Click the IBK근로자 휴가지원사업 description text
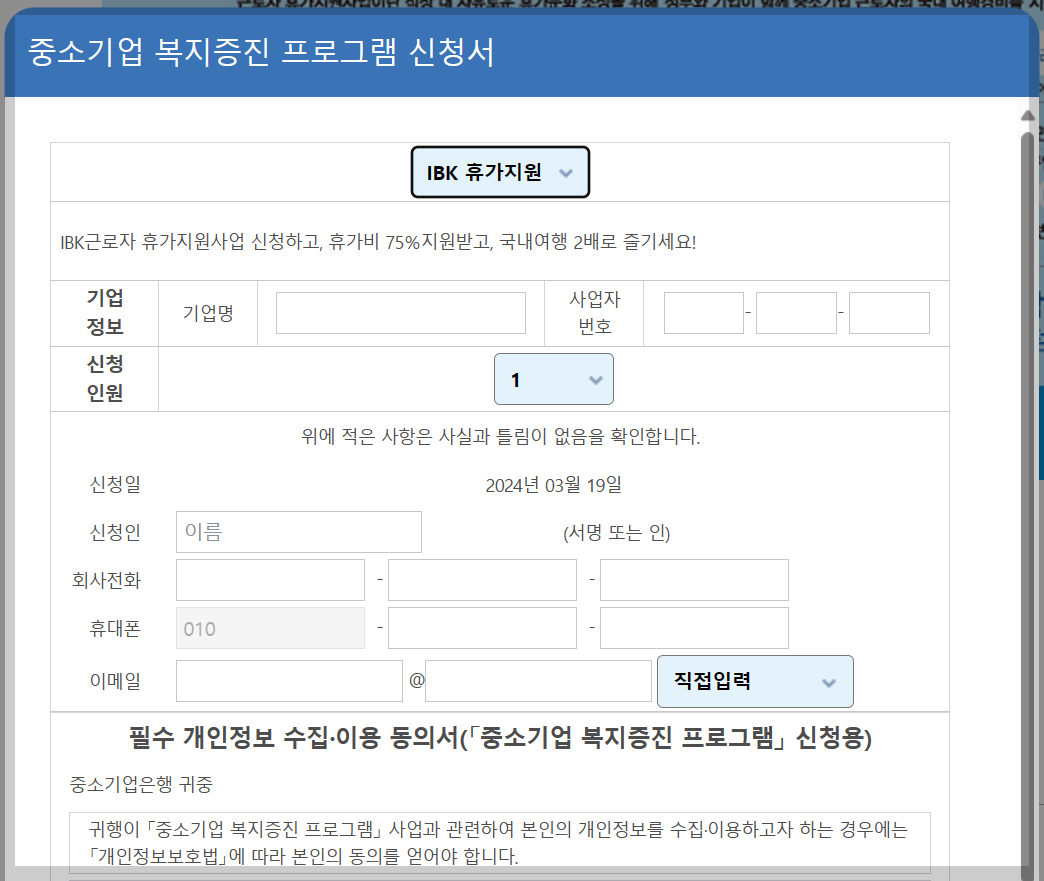Viewport: 1044px width, 881px height. coord(378,242)
